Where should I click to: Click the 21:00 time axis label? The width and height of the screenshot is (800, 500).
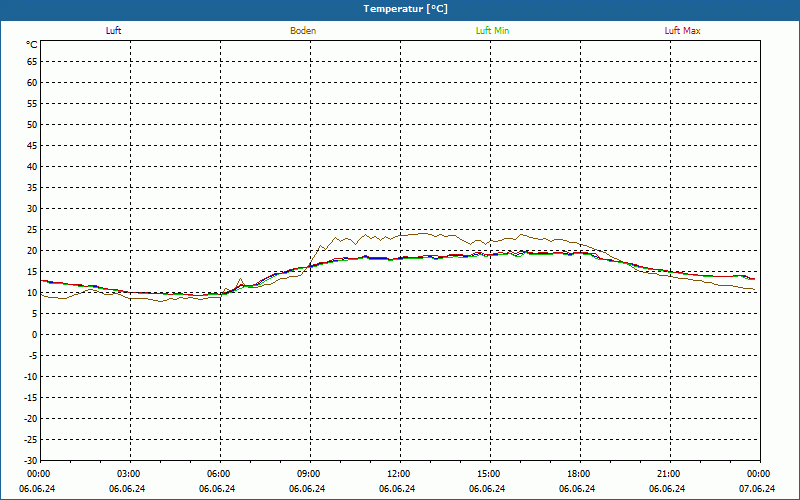(668, 474)
